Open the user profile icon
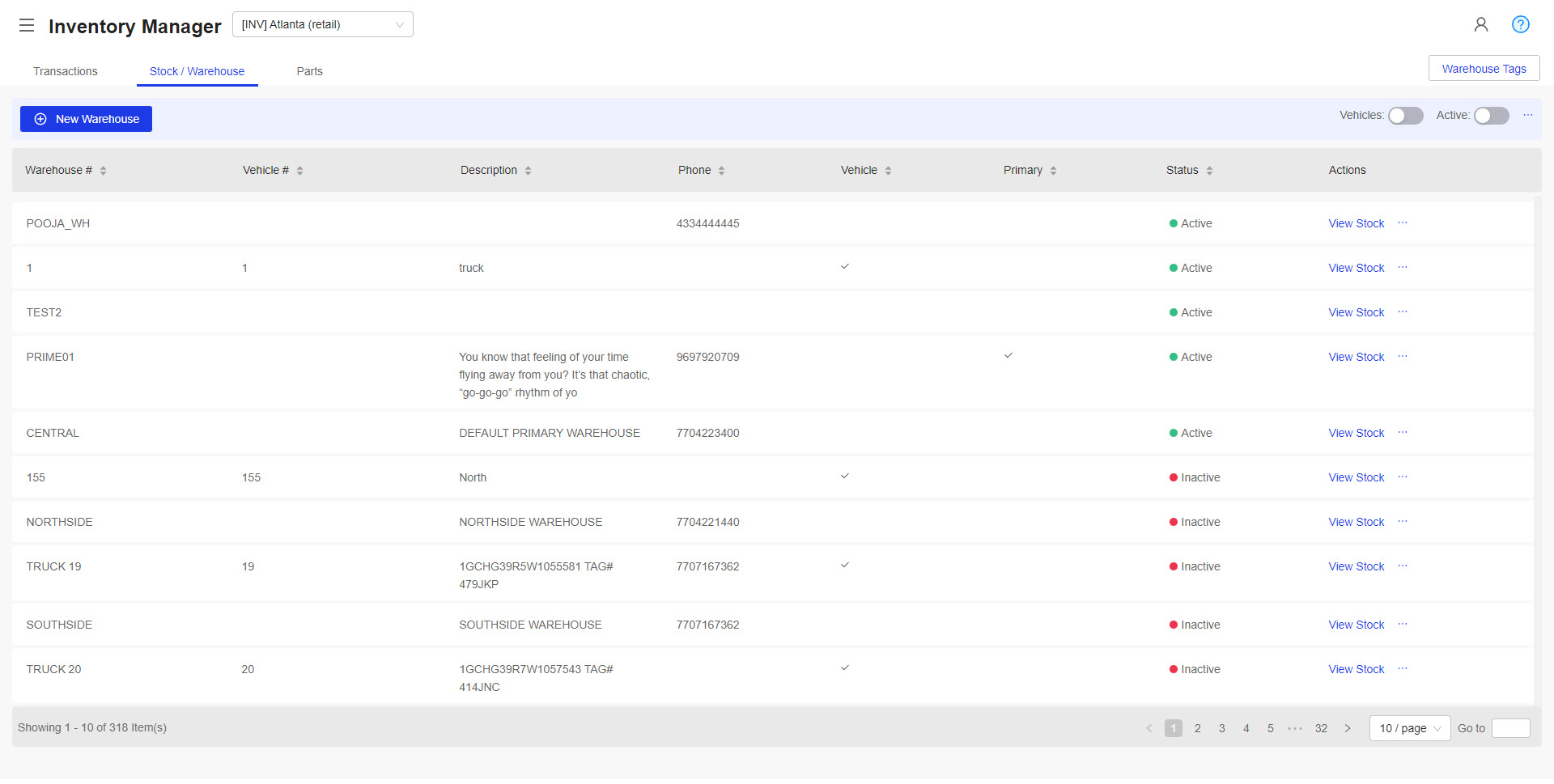This screenshot has width=1554, height=784. [1481, 24]
